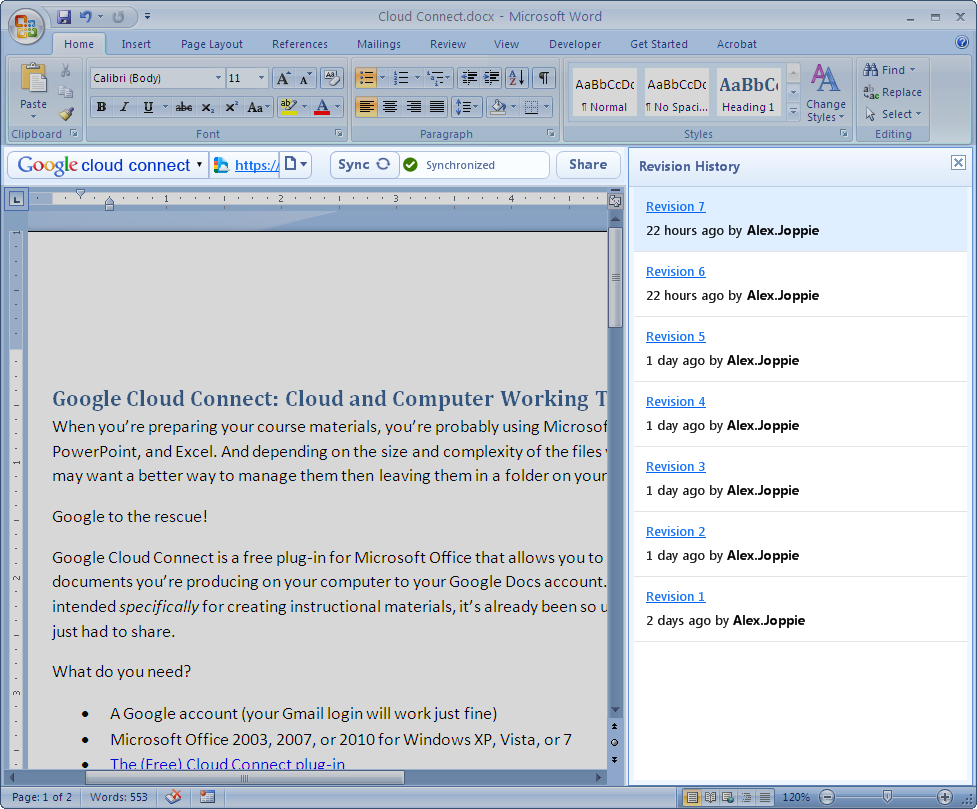Undo the last action
The height and width of the screenshot is (809, 977).
(x=85, y=17)
